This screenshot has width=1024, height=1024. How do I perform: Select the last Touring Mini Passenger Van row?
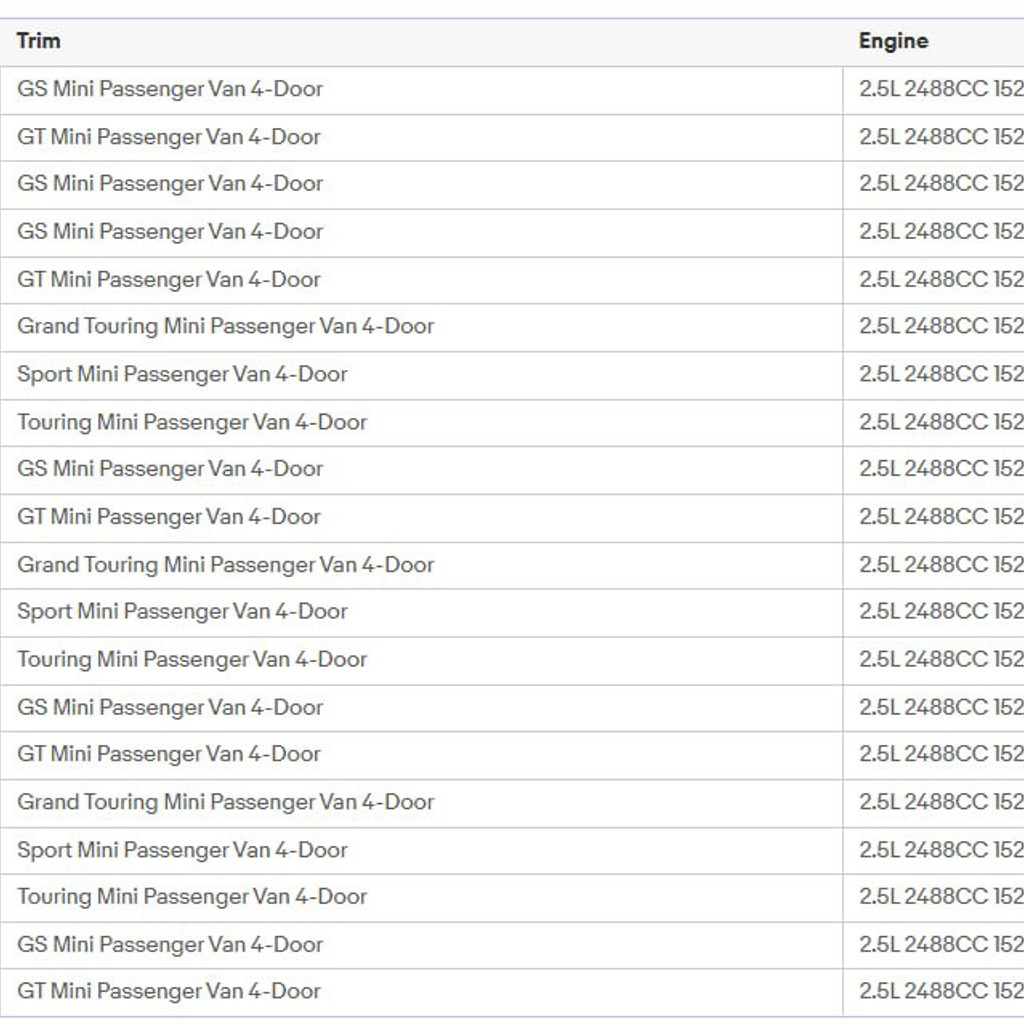512,897
